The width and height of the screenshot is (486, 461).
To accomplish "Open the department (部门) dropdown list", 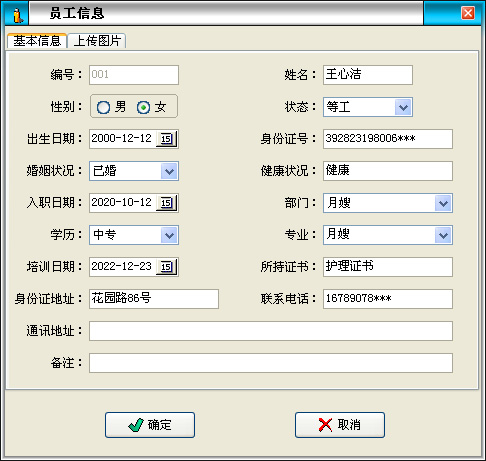I will pyautogui.click(x=443, y=203).
